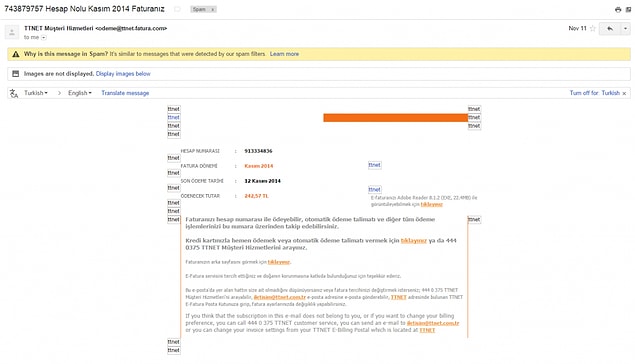Reply with the arrow button
Image resolution: width=635 pixels, height=364 pixels.
pyautogui.click(x=610, y=28)
